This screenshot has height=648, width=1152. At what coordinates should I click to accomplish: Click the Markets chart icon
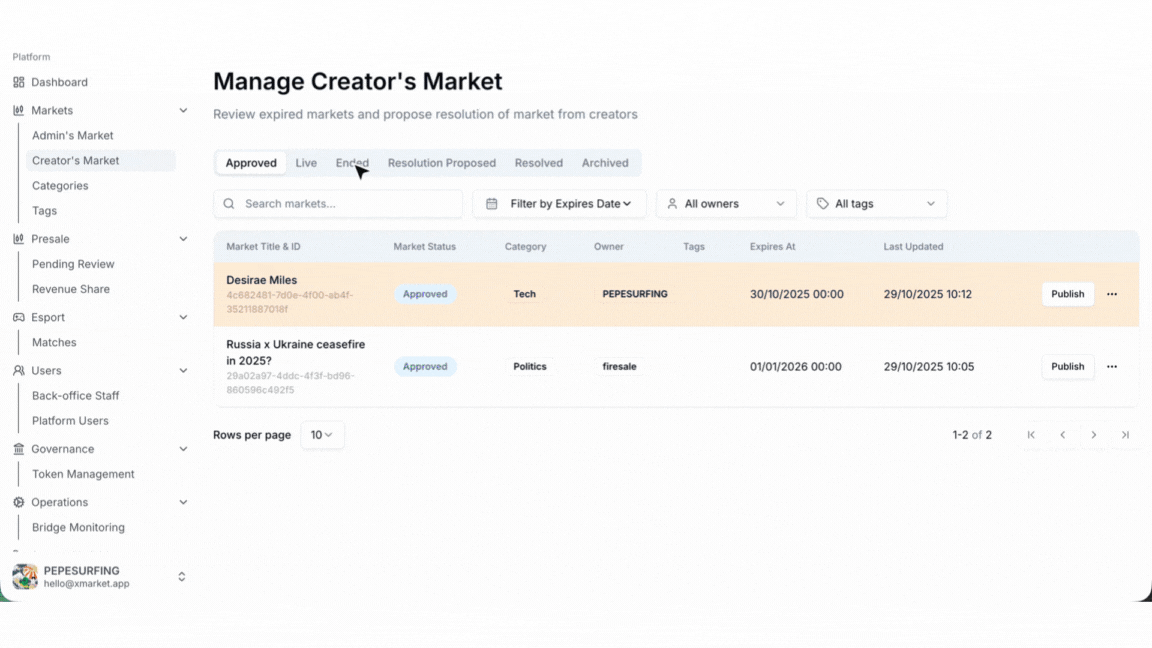19,110
